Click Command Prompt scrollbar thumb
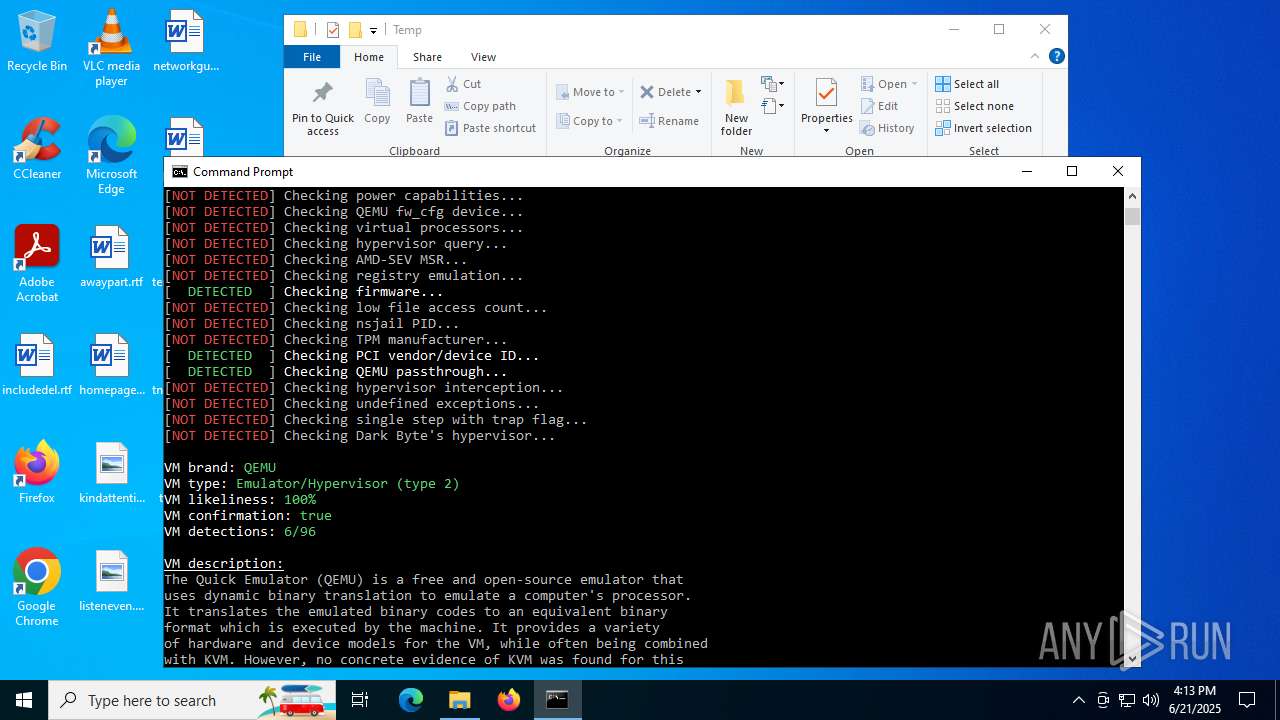This screenshot has height=720, width=1280. (x=1132, y=216)
